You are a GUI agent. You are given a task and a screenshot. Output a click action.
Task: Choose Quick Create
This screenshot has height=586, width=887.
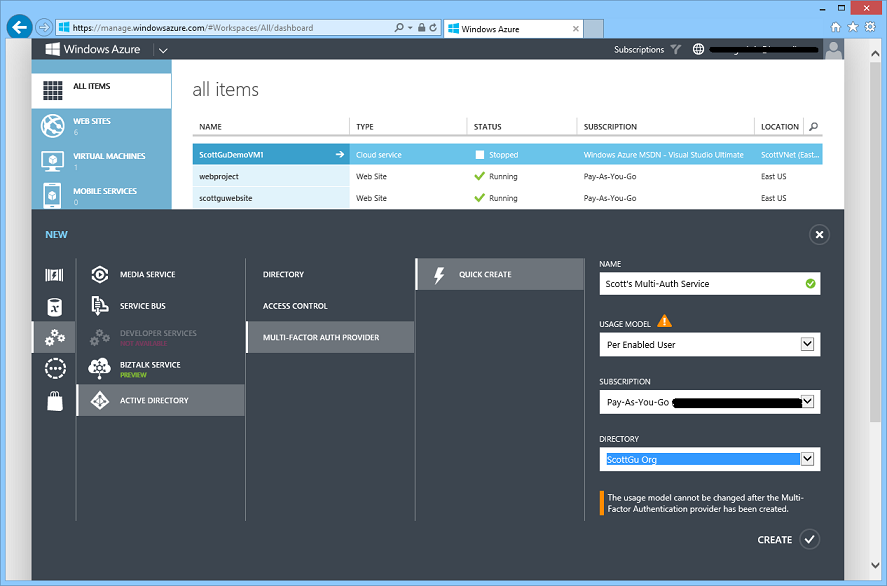coord(500,274)
